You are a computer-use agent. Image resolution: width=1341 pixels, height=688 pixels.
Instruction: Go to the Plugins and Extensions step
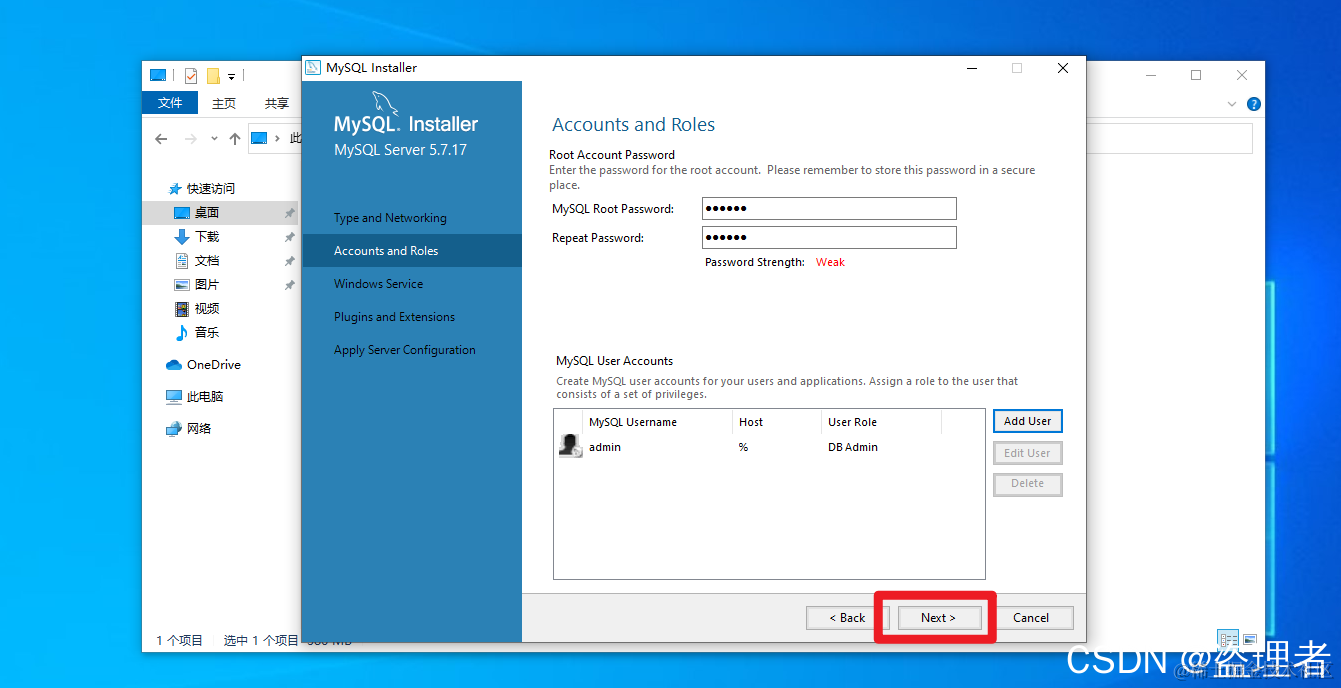coord(394,317)
